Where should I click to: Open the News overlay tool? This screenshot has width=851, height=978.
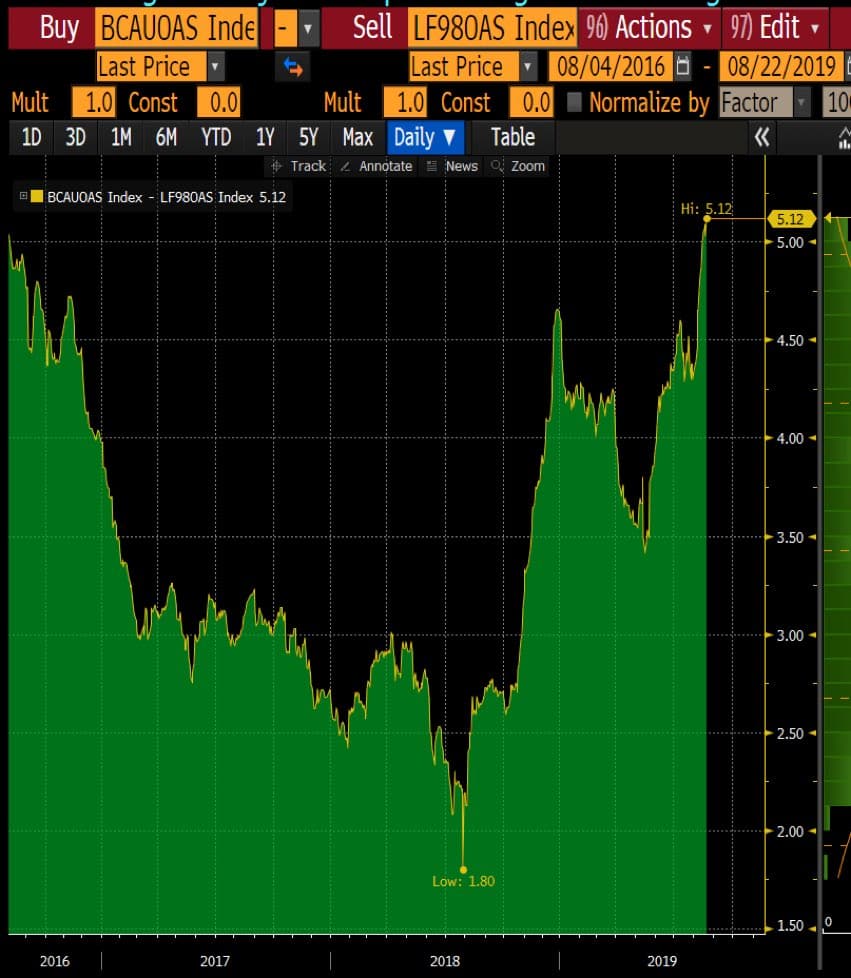452,166
